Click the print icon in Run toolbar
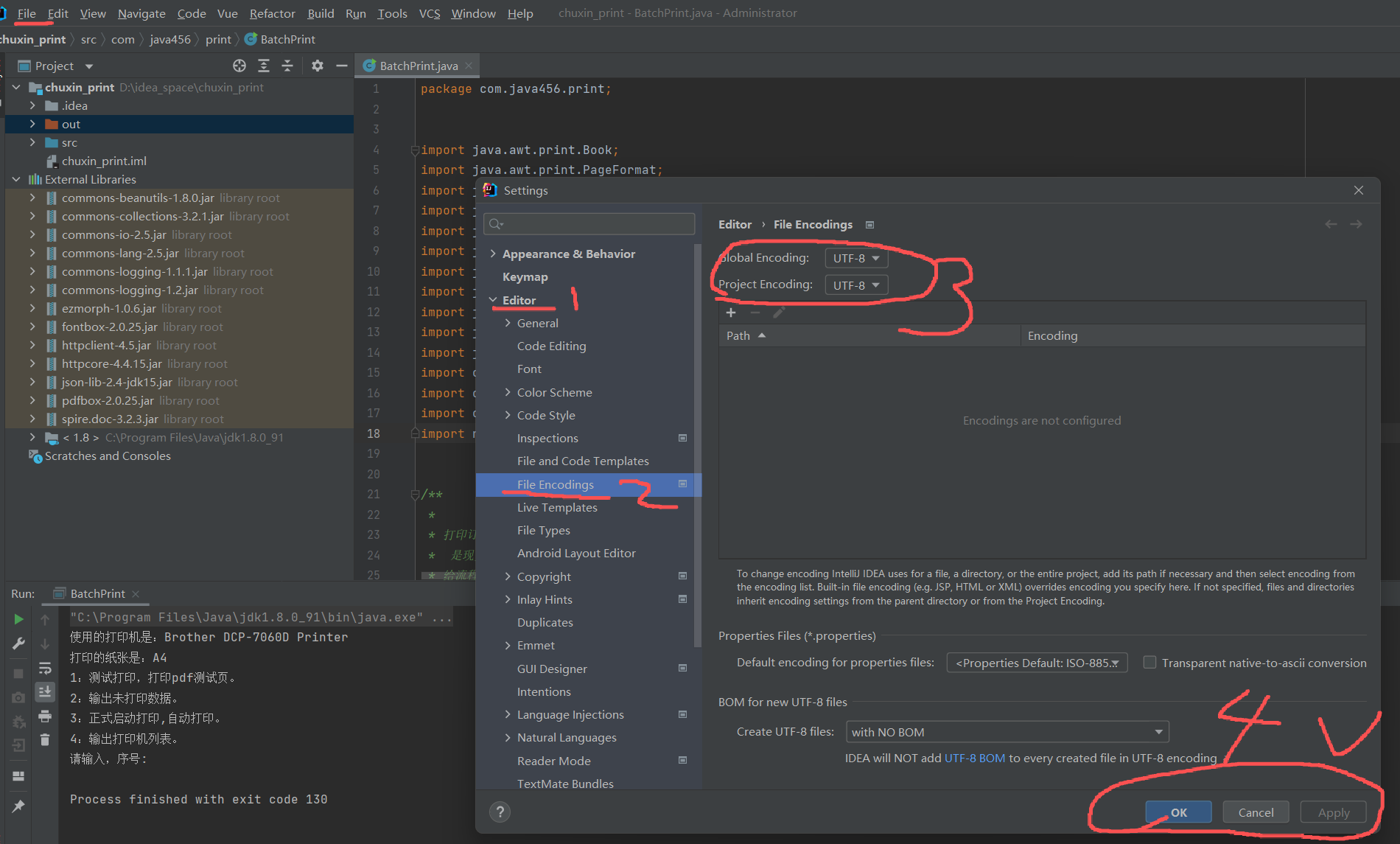The height and width of the screenshot is (844, 1400). pyautogui.click(x=45, y=716)
